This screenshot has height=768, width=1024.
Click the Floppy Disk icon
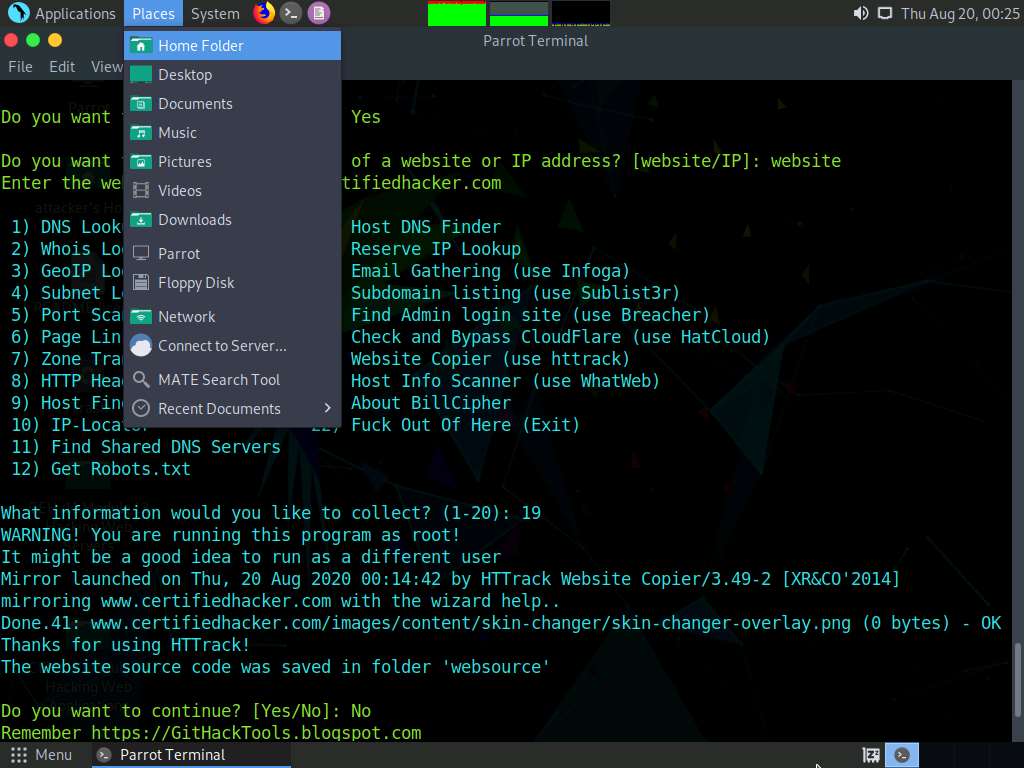(x=140, y=283)
